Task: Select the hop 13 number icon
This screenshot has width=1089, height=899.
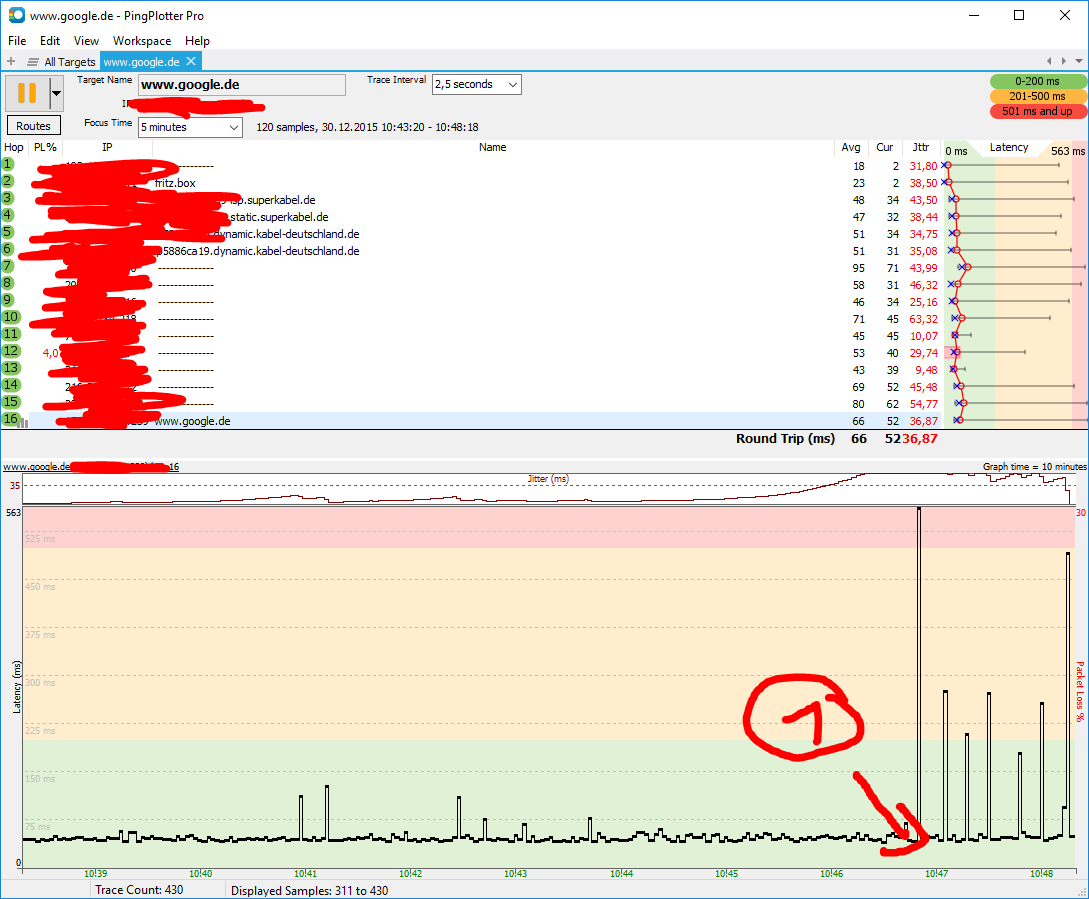Action: 10,368
